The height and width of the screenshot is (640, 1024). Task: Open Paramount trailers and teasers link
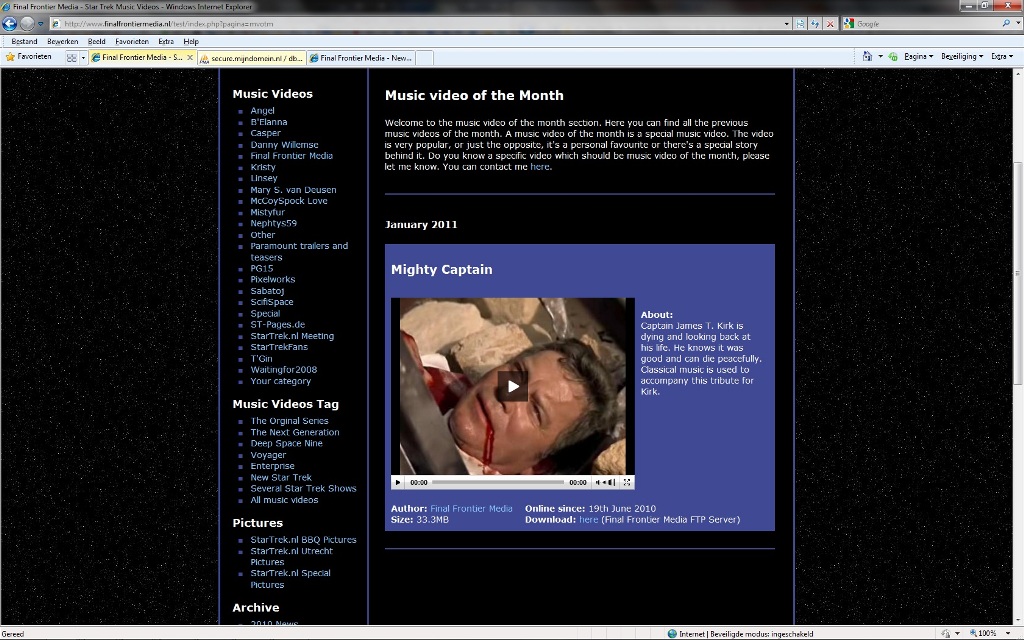[x=299, y=251]
